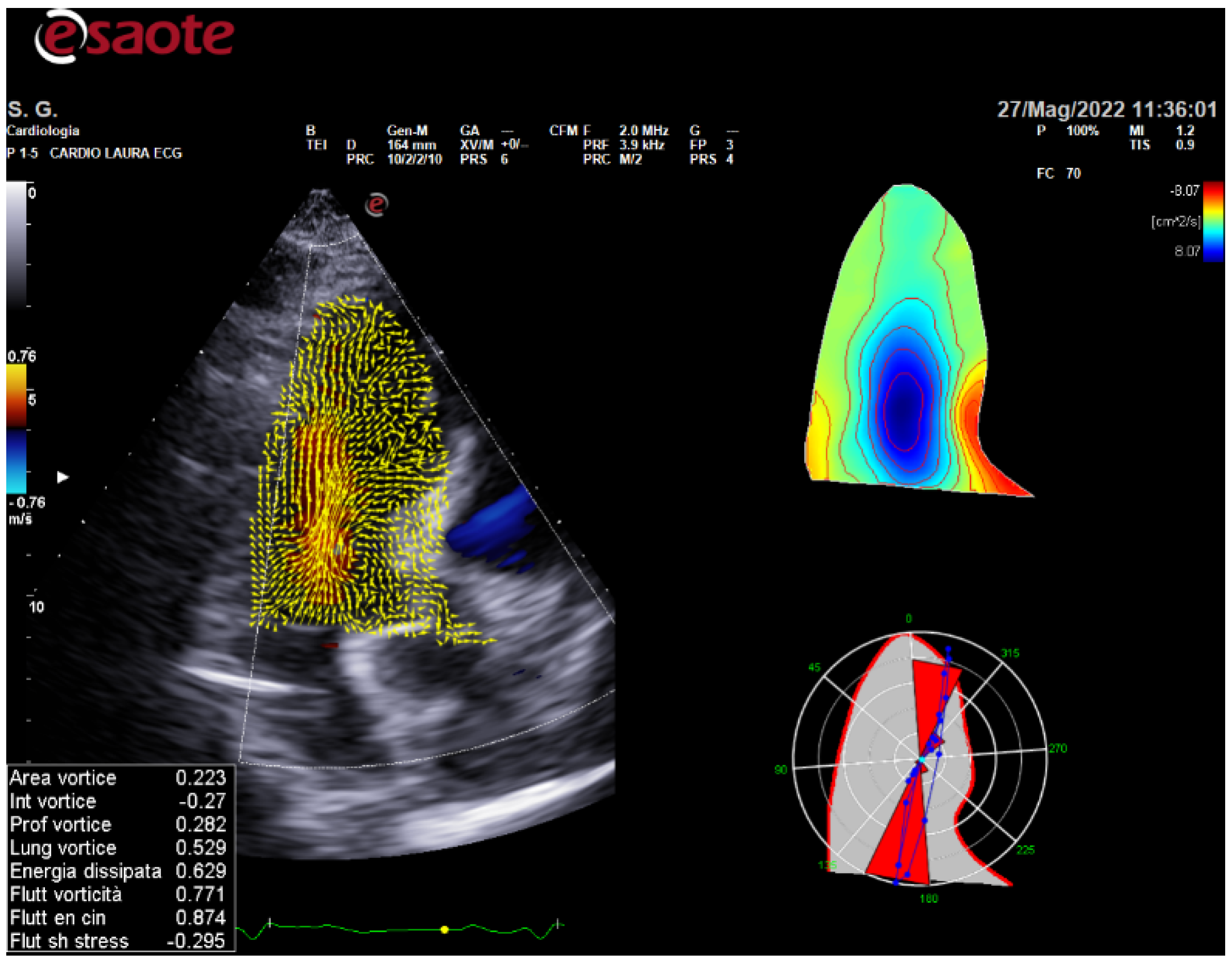Image resolution: width=1232 pixels, height=963 pixels.
Task: Click the yellow dot on ECG trace
Action: (444, 929)
